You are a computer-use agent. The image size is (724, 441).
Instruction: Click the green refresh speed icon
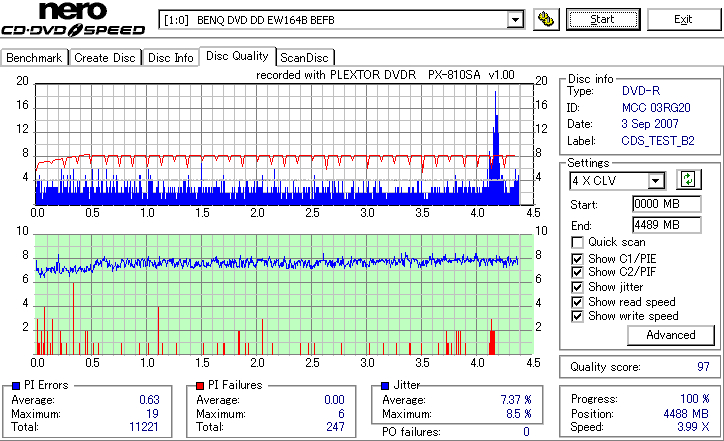pos(688,179)
